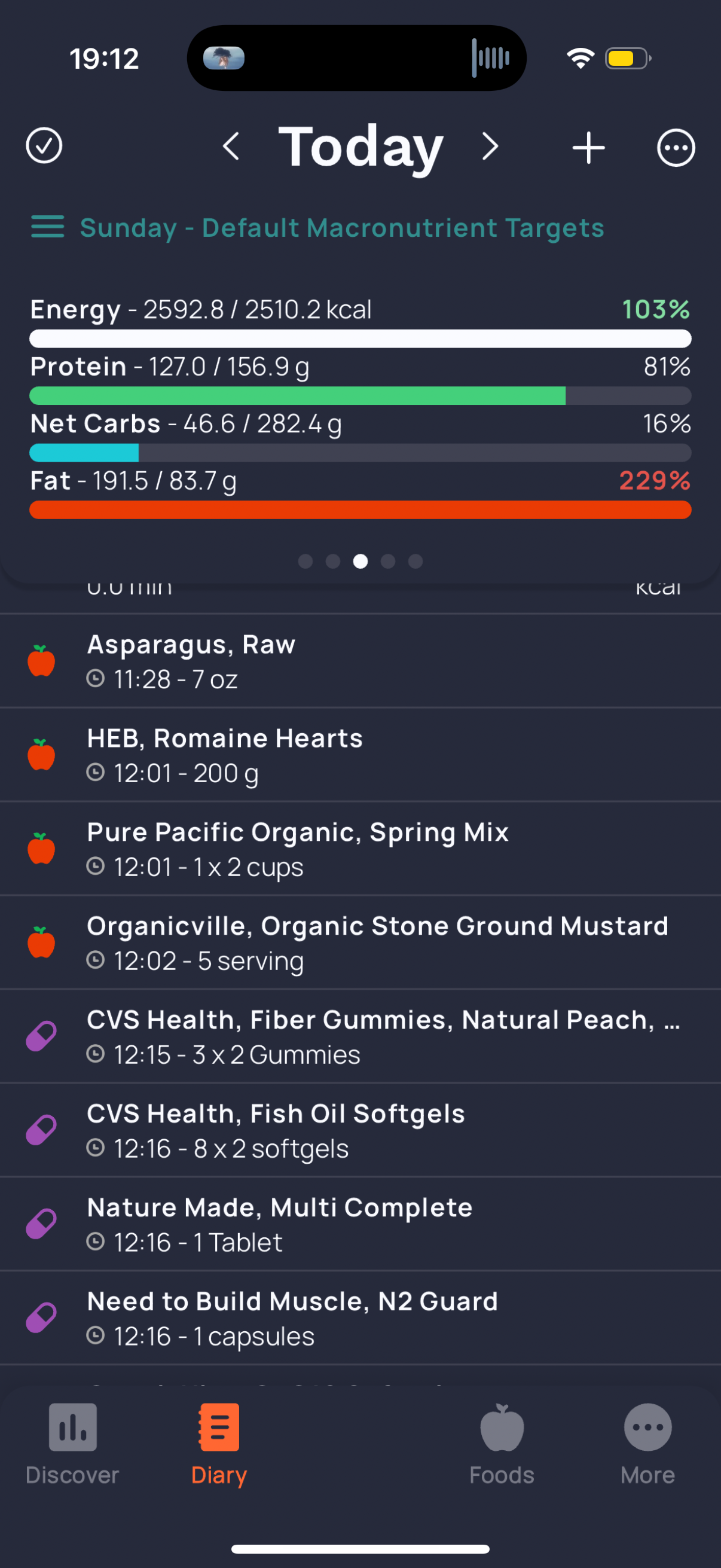The height and width of the screenshot is (1568, 721).
Task: Open the Foods apple icon
Action: click(x=502, y=1428)
